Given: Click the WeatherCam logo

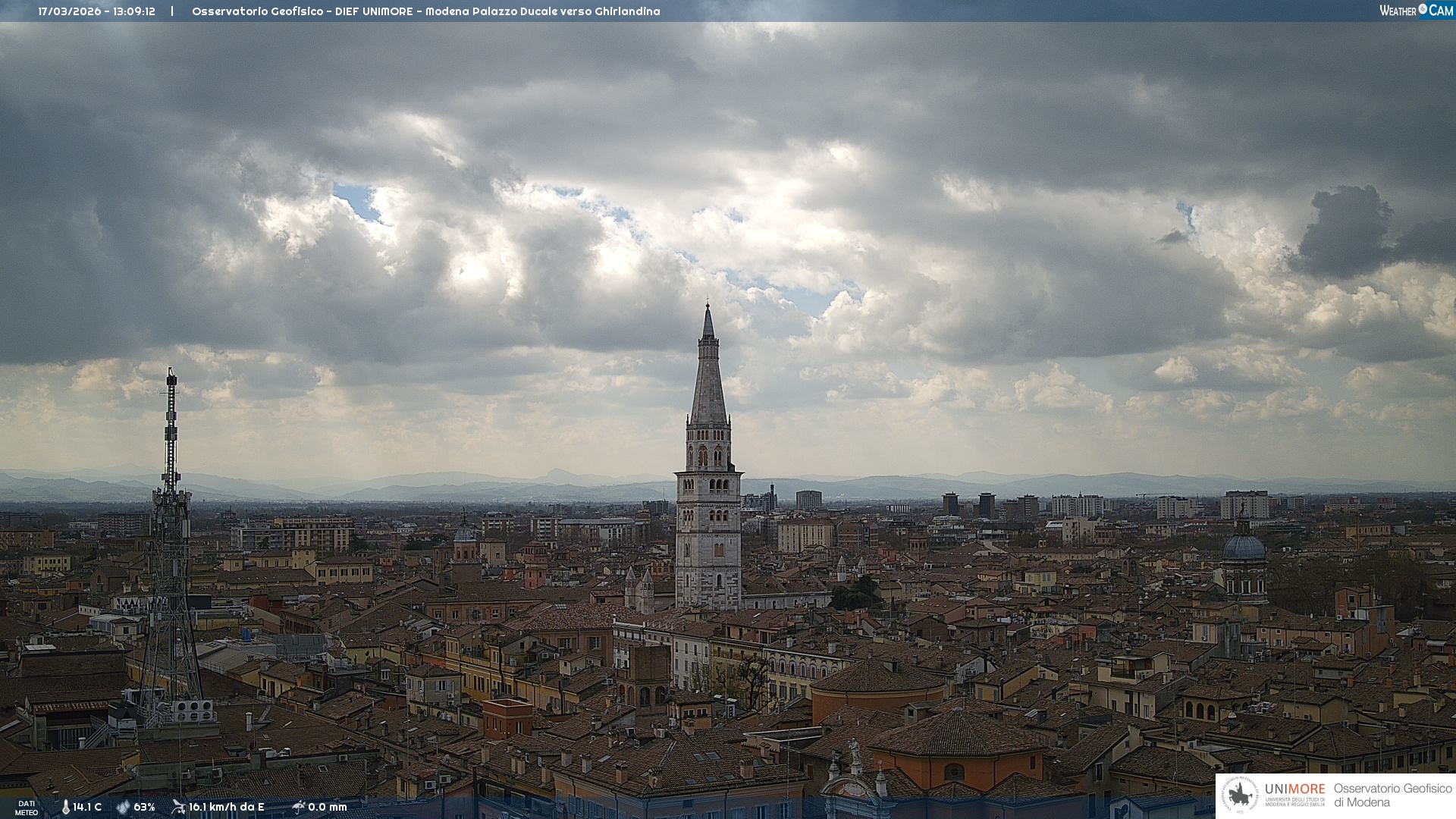Looking at the screenshot, I should pos(1416,11).
